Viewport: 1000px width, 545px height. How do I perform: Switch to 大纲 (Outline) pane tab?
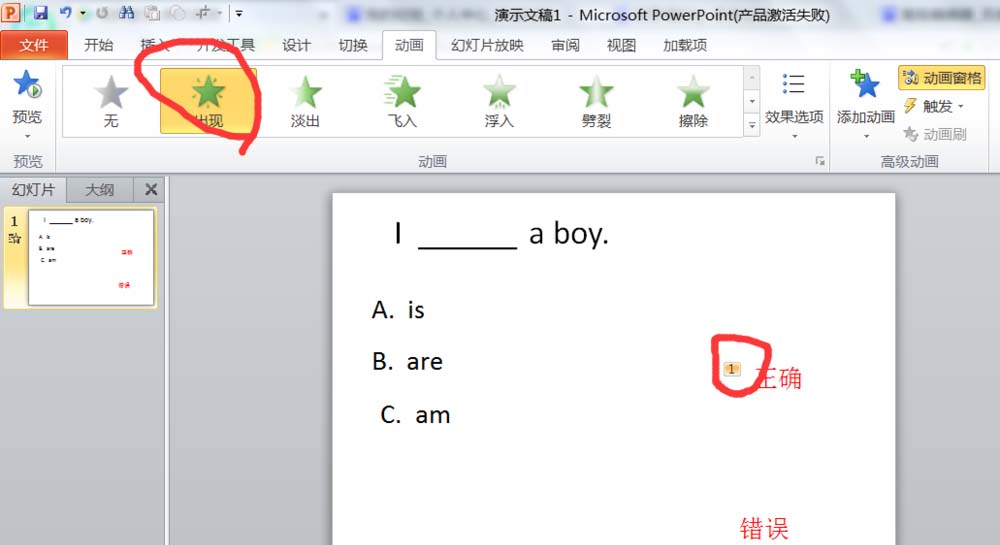coord(99,189)
